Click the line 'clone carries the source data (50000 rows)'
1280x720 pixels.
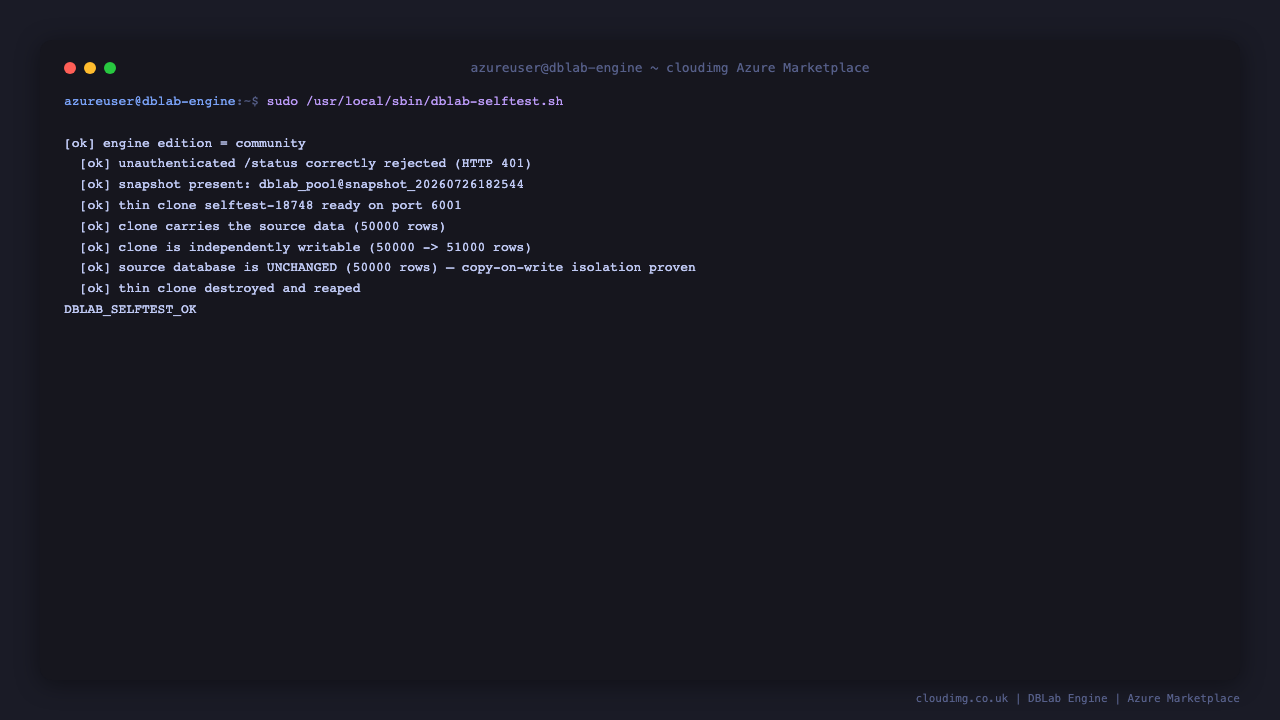263,226
